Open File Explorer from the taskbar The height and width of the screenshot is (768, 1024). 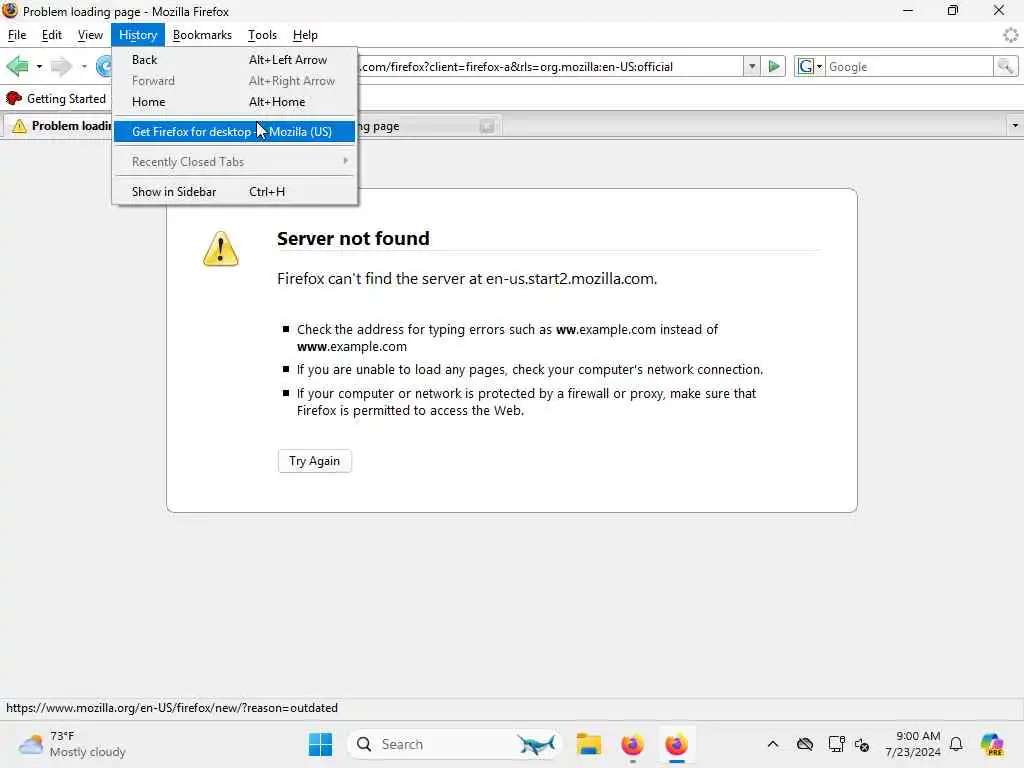[588, 744]
